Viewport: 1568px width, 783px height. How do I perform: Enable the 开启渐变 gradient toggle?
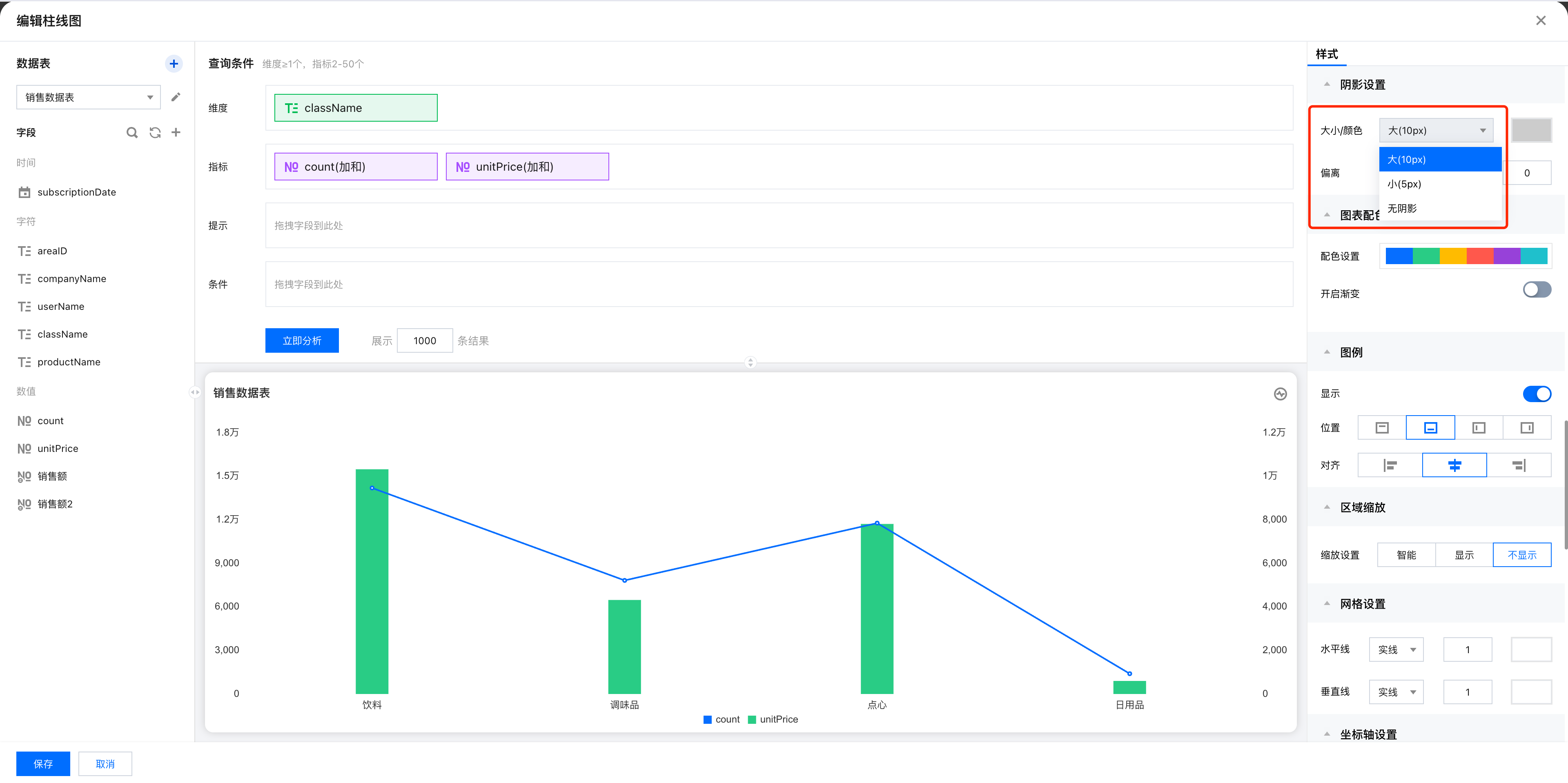pos(1536,289)
